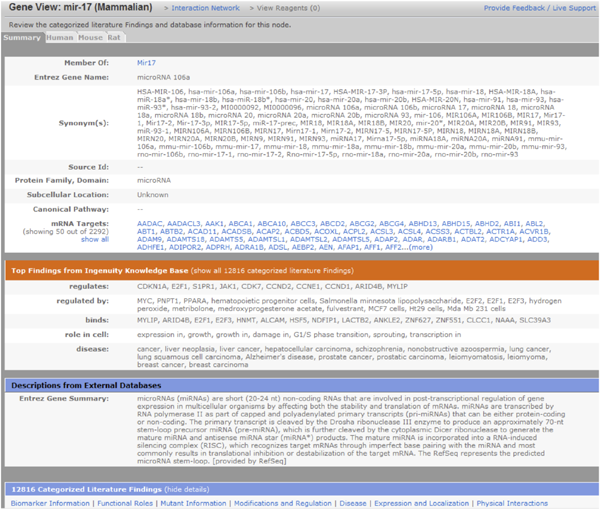Viewport: 600px width, 510px height.
Task: Open Provide Feedback / Live Support
Action: (x=540, y=8)
